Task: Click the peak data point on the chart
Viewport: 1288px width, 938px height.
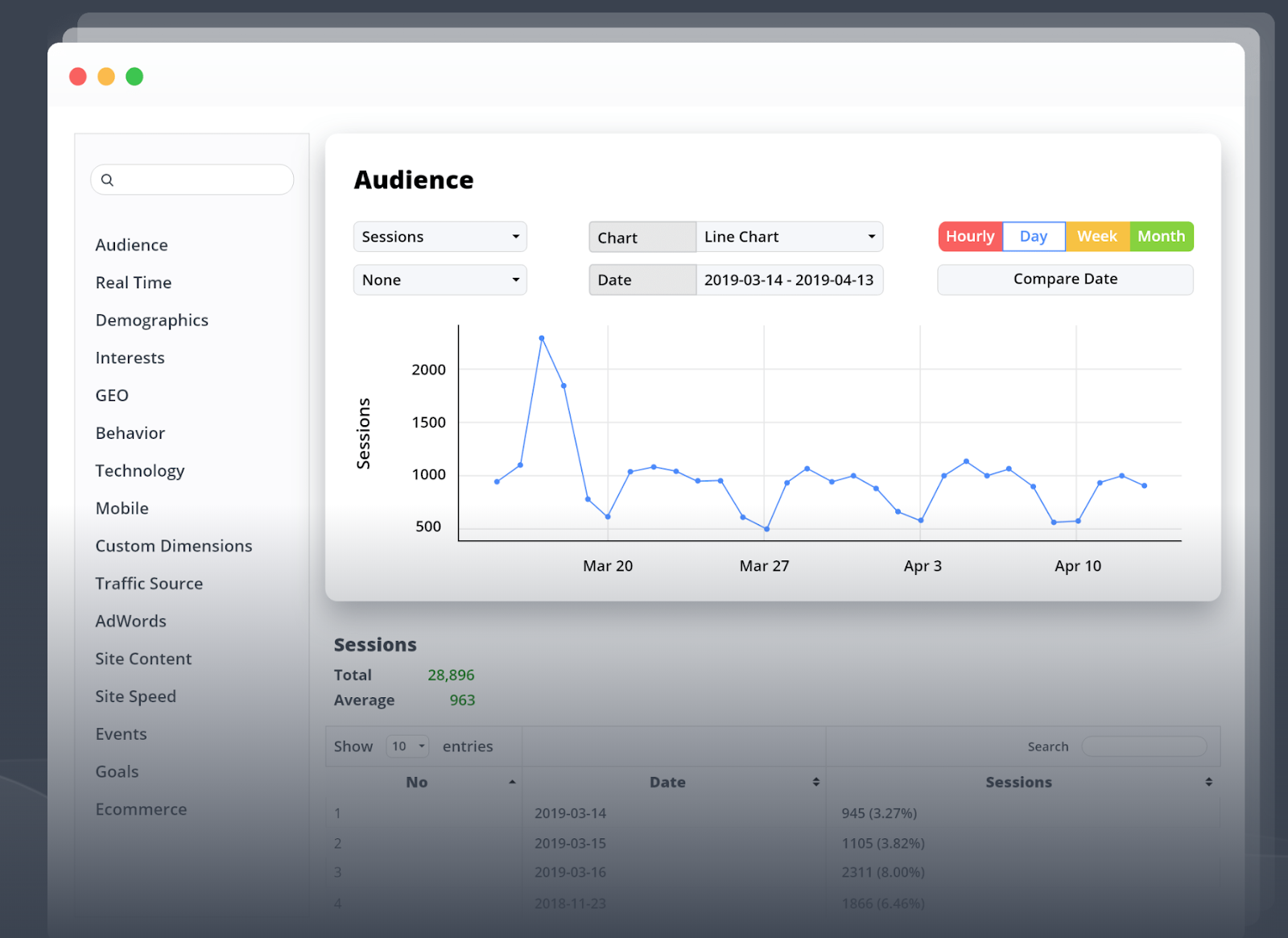Action: [x=542, y=338]
